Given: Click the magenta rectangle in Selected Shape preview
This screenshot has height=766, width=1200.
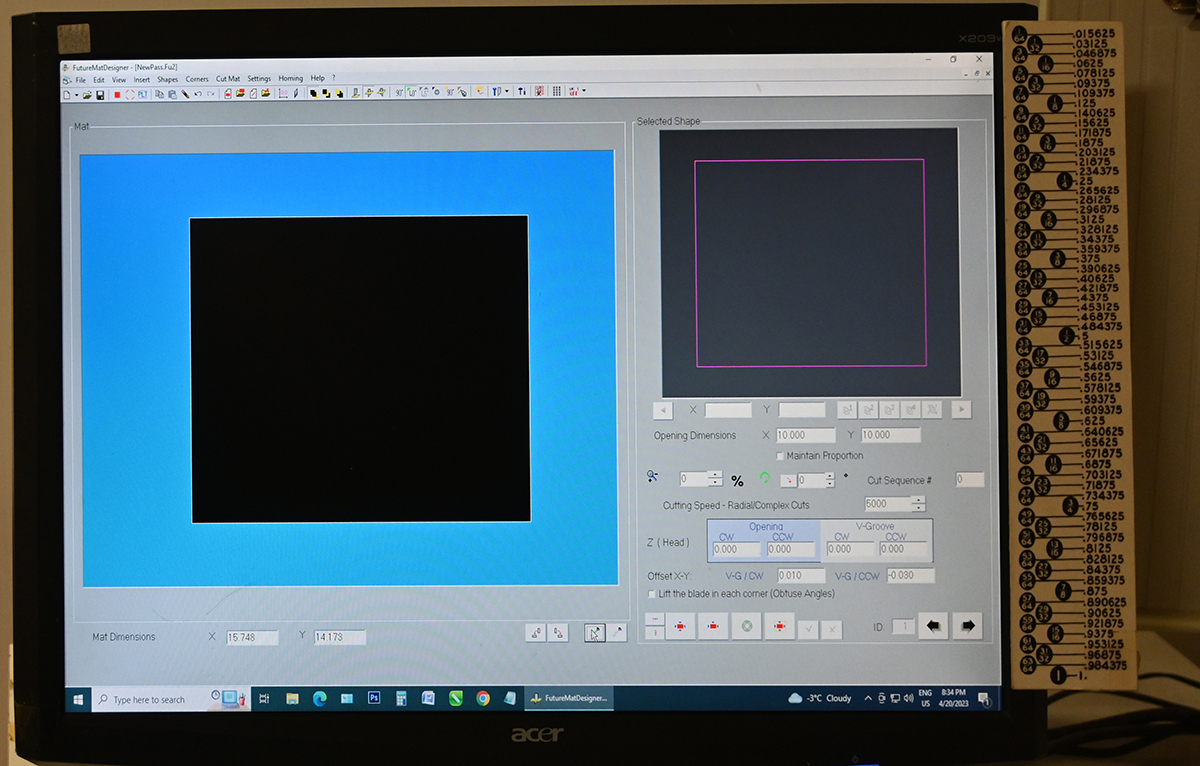Looking at the screenshot, I should tap(809, 263).
